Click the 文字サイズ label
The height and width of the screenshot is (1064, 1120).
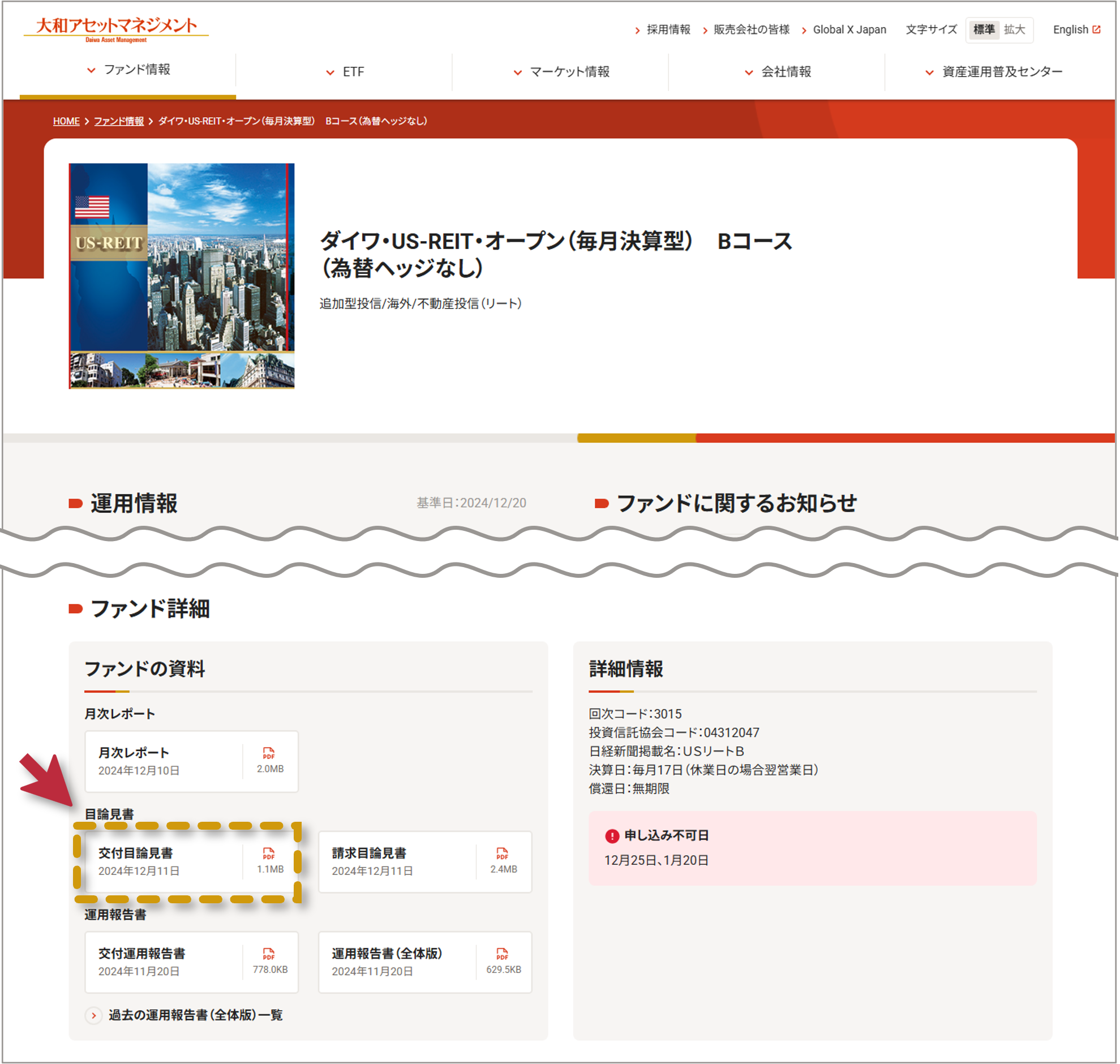click(932, 29)
